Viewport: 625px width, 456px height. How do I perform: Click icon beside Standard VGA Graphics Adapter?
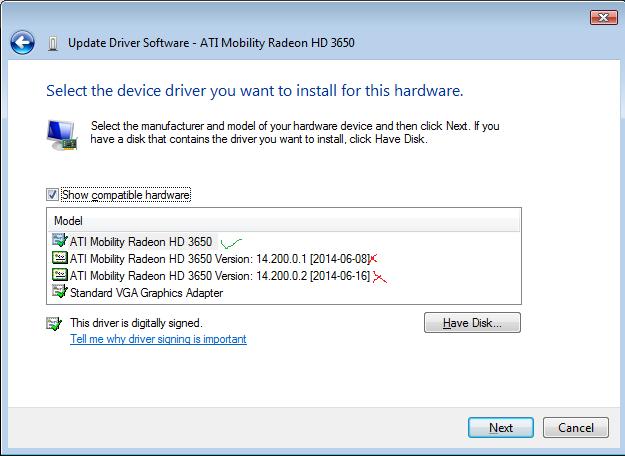(60, 291)
